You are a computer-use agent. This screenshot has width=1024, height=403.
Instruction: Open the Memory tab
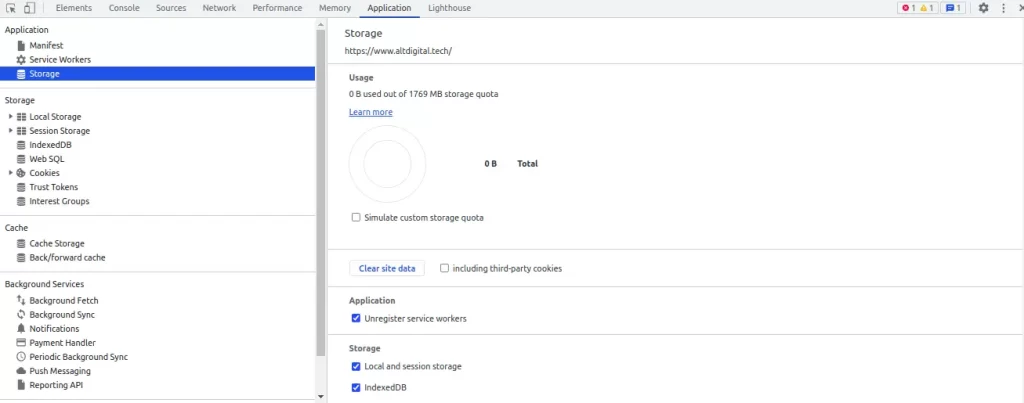(x=335, y=8)
